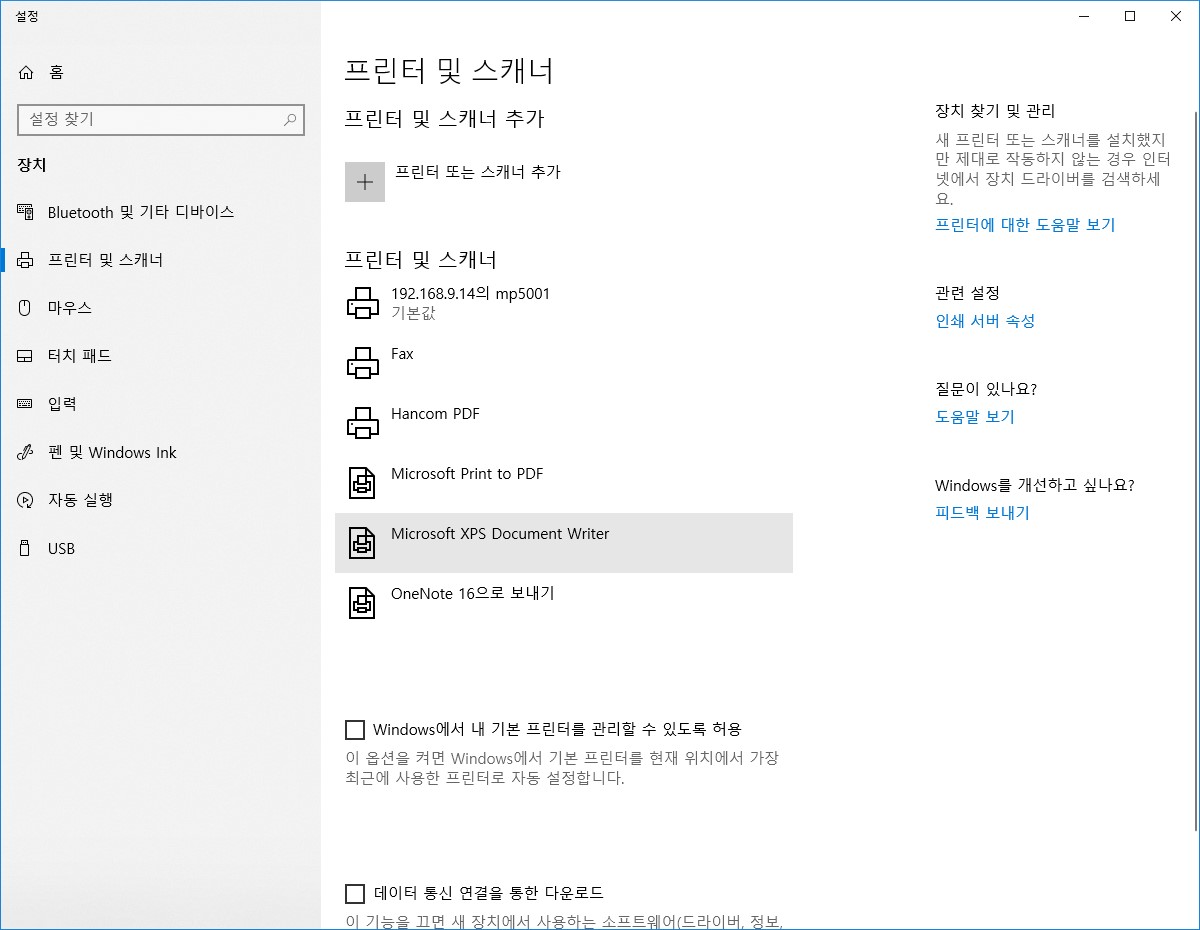Viewport: 1200px width, 930px height.
Task: Click the pen icon for Windows Ink
Action: [26, 452]
